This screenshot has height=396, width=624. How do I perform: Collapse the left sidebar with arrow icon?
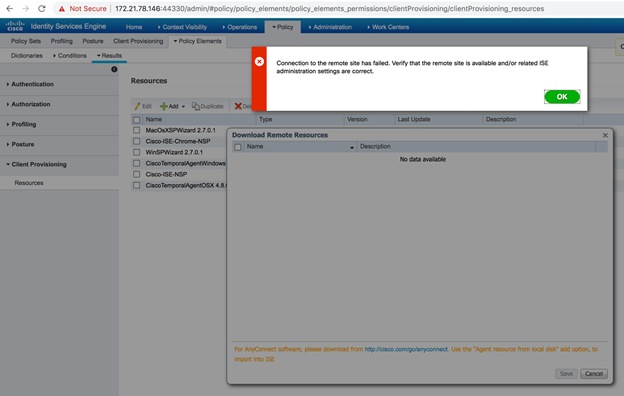tap(114, 69)
